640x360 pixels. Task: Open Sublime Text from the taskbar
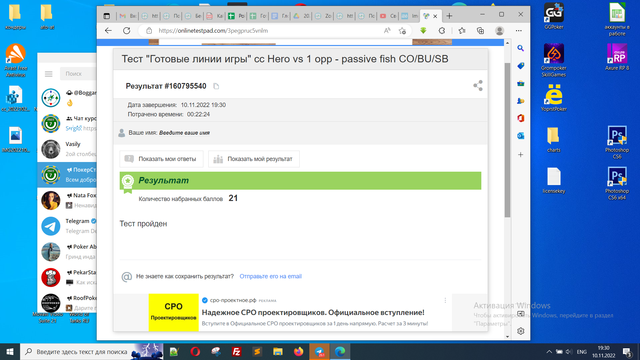257,351
